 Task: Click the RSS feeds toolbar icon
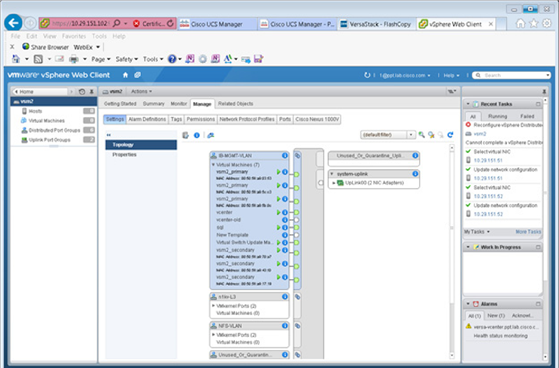pos(38,59)
